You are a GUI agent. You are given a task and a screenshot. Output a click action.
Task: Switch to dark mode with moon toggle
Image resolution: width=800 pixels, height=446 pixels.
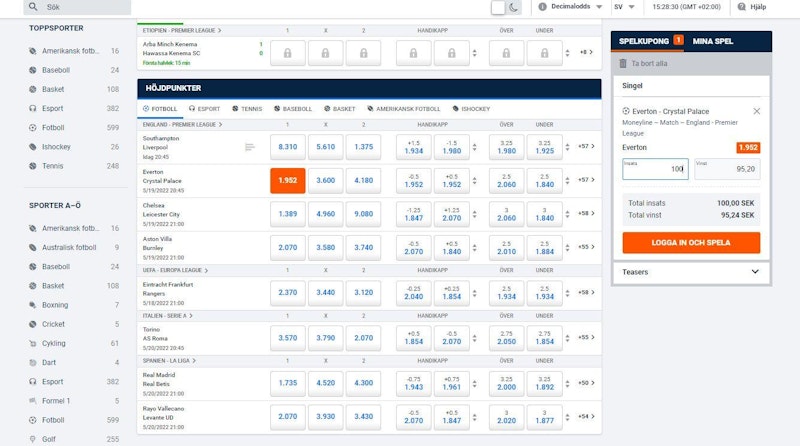click(x=514, y=8)
